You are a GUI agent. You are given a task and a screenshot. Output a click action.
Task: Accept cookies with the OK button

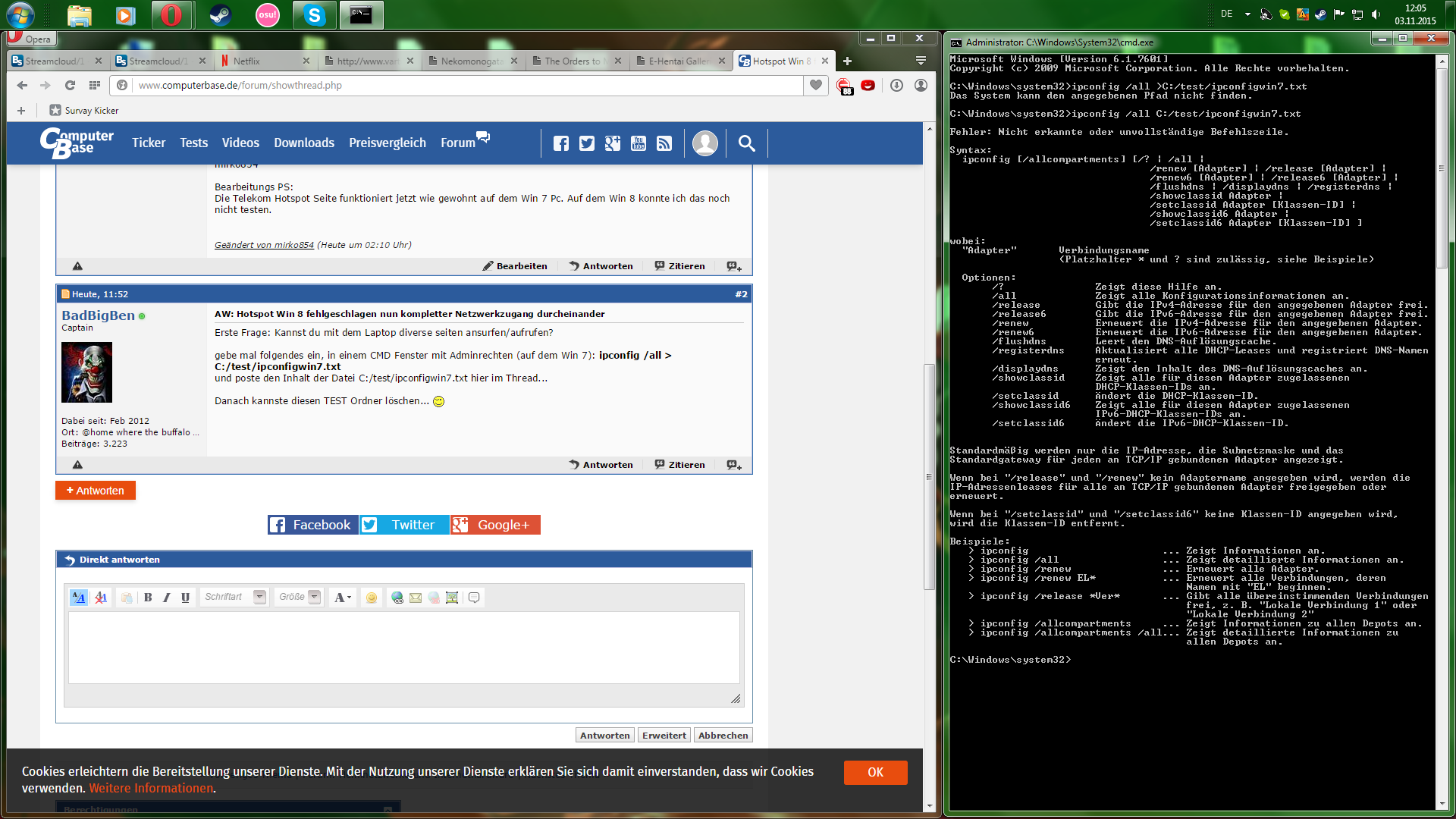(875, 772)
